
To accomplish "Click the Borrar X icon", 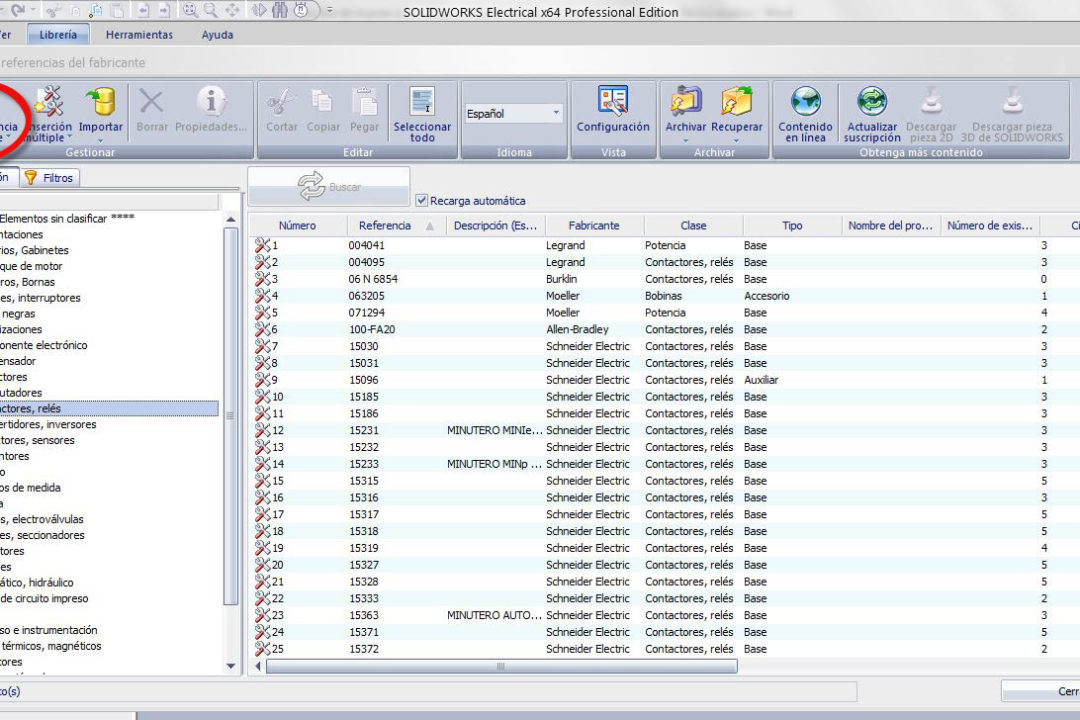I will 152,102.
